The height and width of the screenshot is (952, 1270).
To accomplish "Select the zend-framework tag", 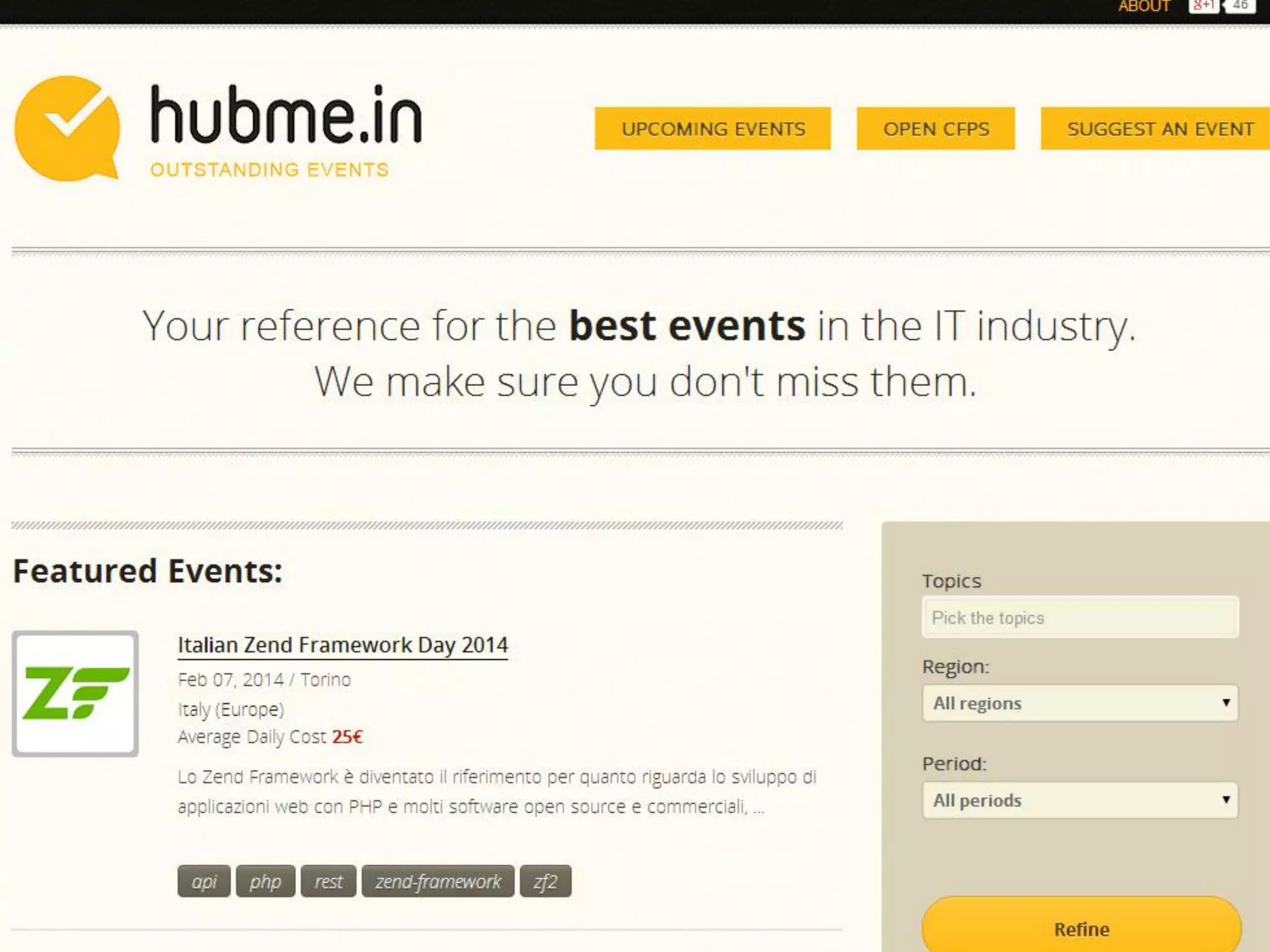I will (x=438, y=881).
